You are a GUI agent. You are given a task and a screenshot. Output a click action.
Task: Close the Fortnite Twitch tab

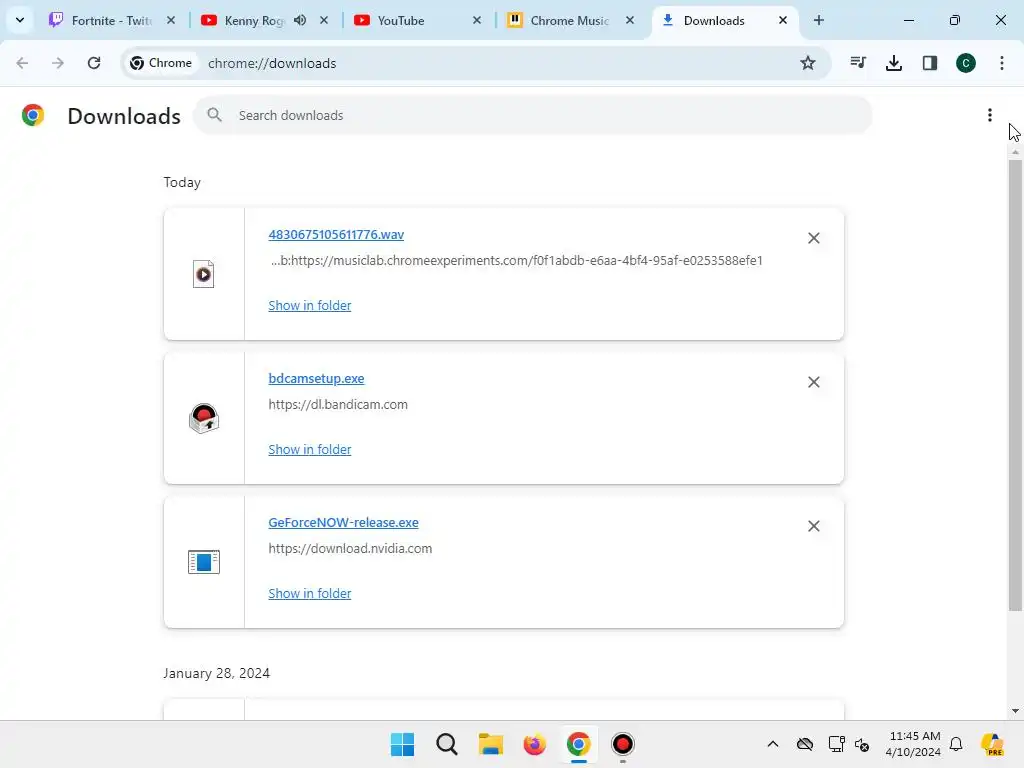point(171,20)
